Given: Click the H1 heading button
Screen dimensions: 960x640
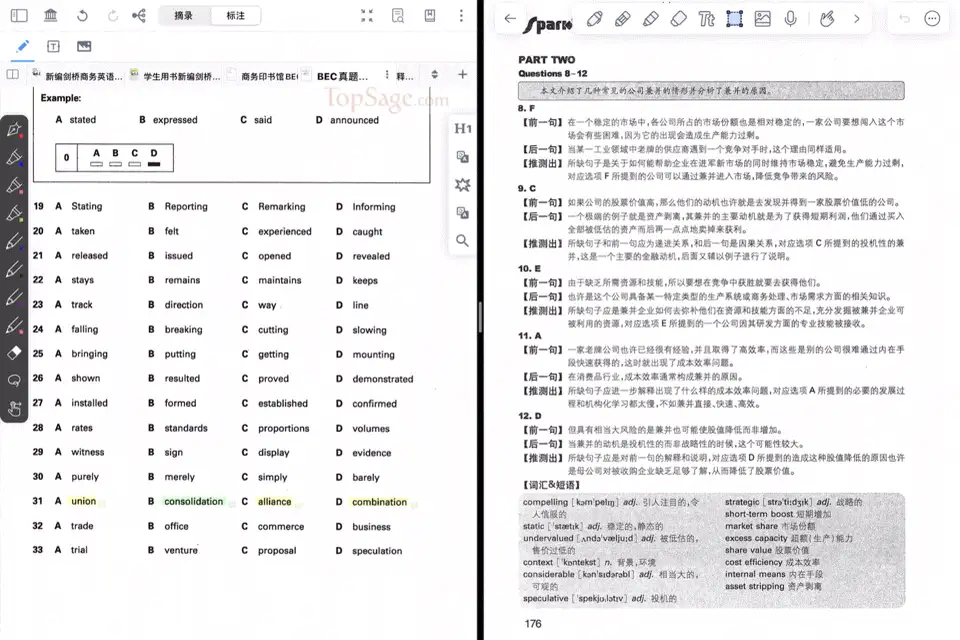Looking at the screenshot, I should click(462, 129).
